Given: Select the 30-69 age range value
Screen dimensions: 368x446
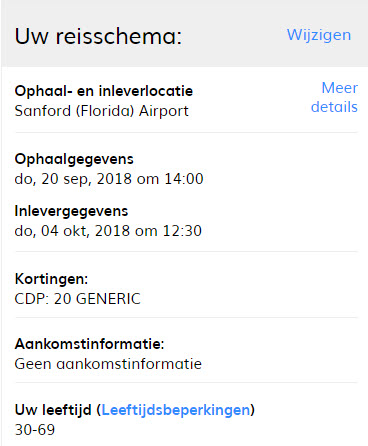Looking at the screenshot, I should pos(35,430).
